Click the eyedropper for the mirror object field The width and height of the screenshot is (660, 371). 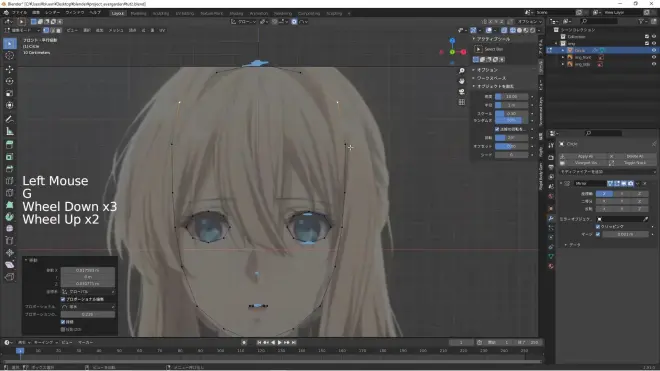[x=646, y=219]
